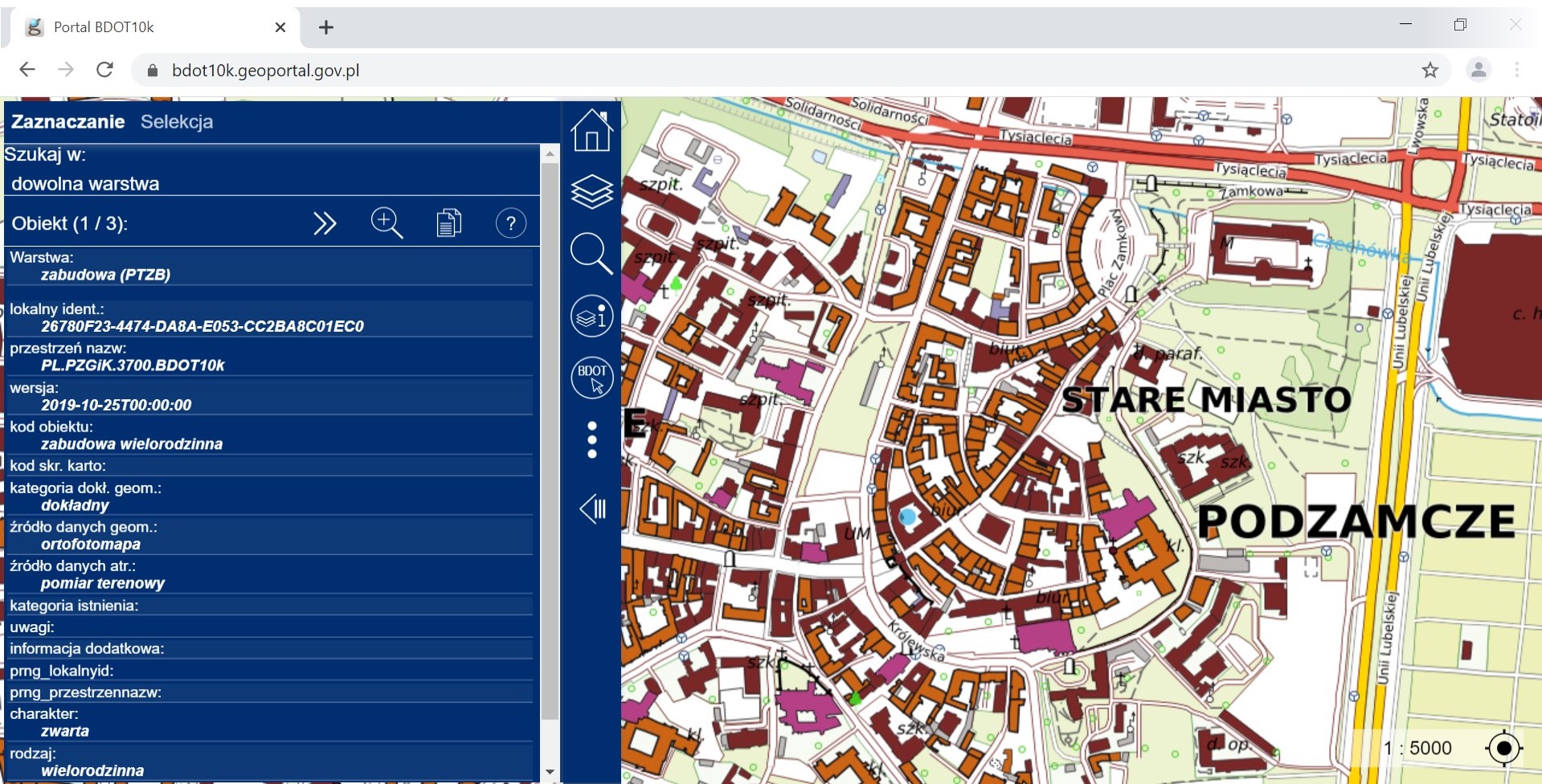Zoom to the selected object
The image size is (1542, 784).
[387, 223]
